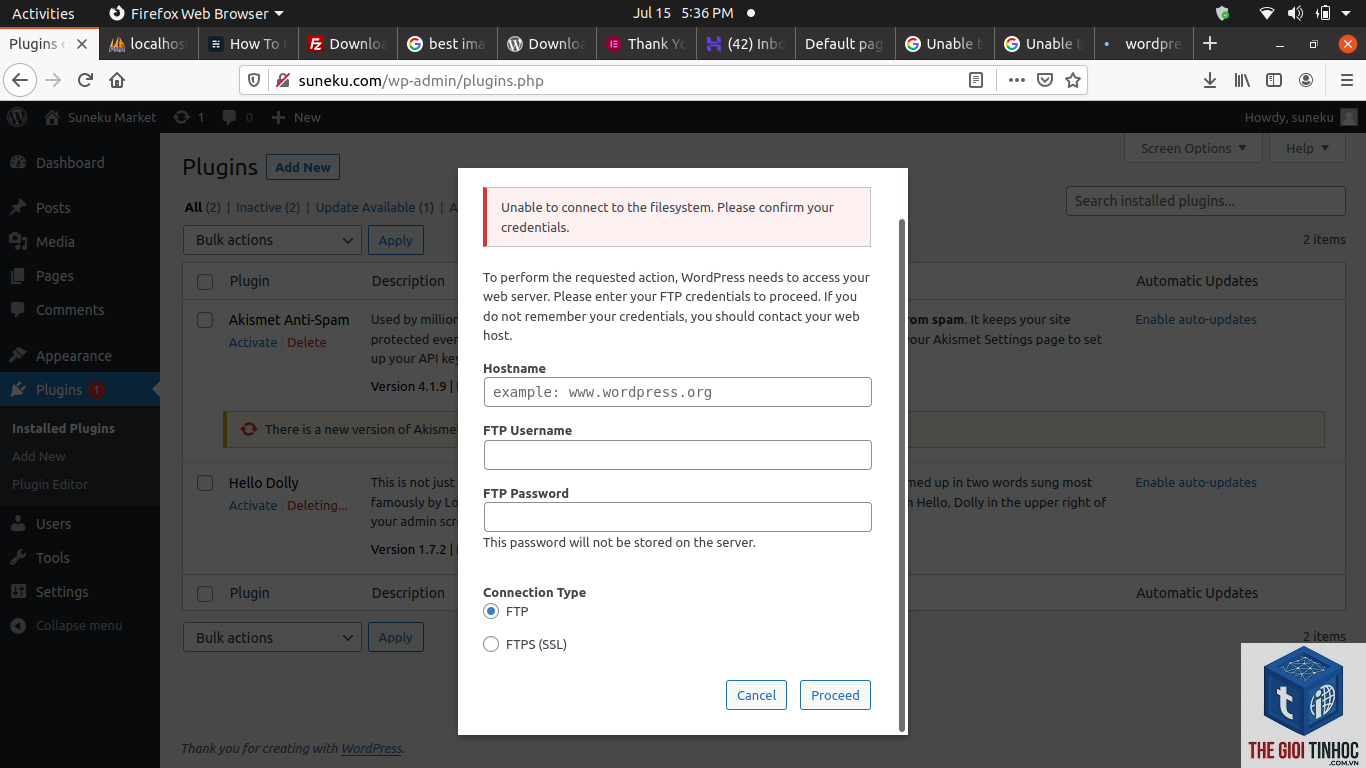Open the Firefox account icon
The height and width of the screenshot is (768, 1366).
[x=1306, y=80]
